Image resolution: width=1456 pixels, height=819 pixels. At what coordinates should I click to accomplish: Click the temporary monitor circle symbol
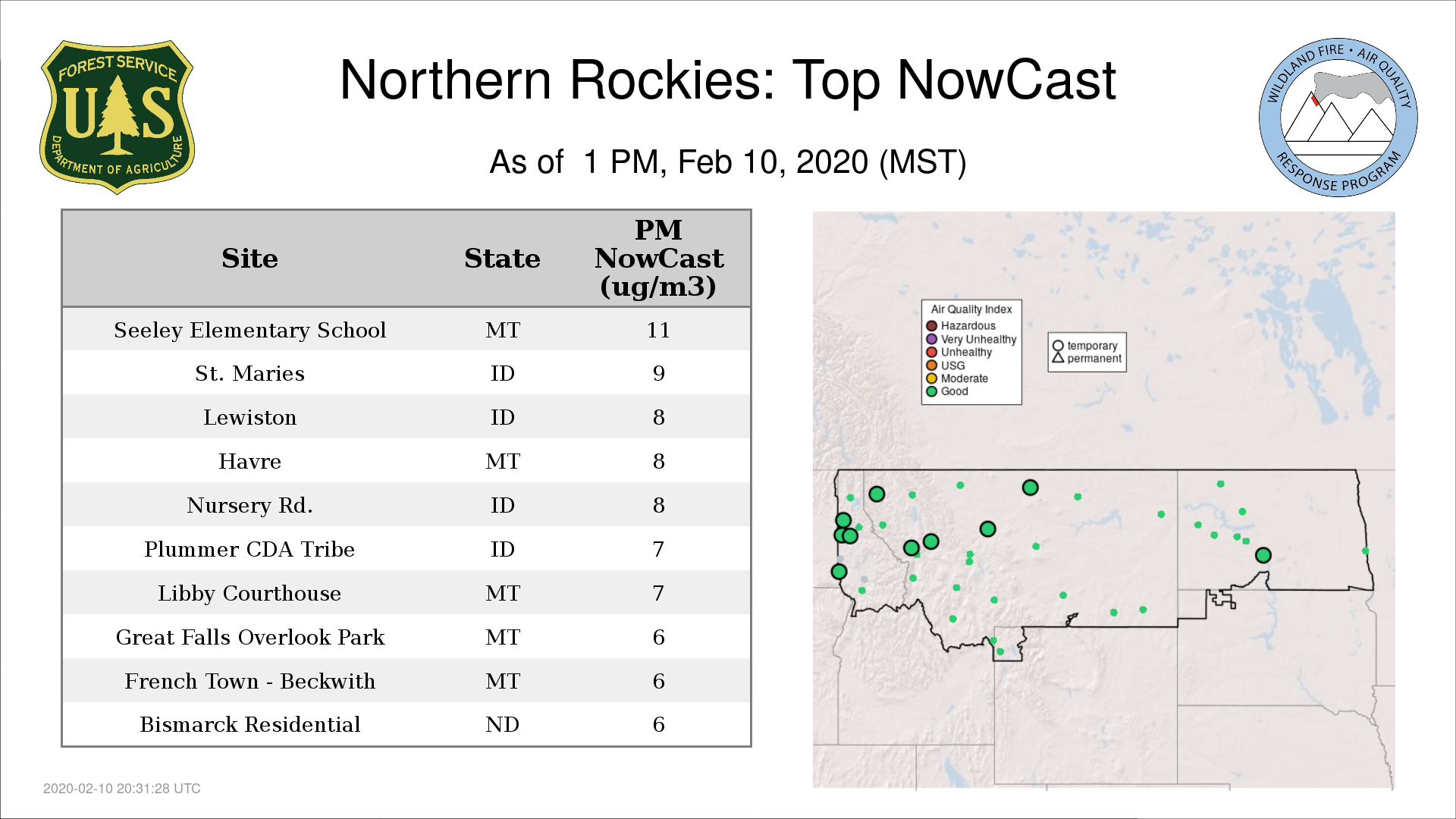(x=1058, y=346)
